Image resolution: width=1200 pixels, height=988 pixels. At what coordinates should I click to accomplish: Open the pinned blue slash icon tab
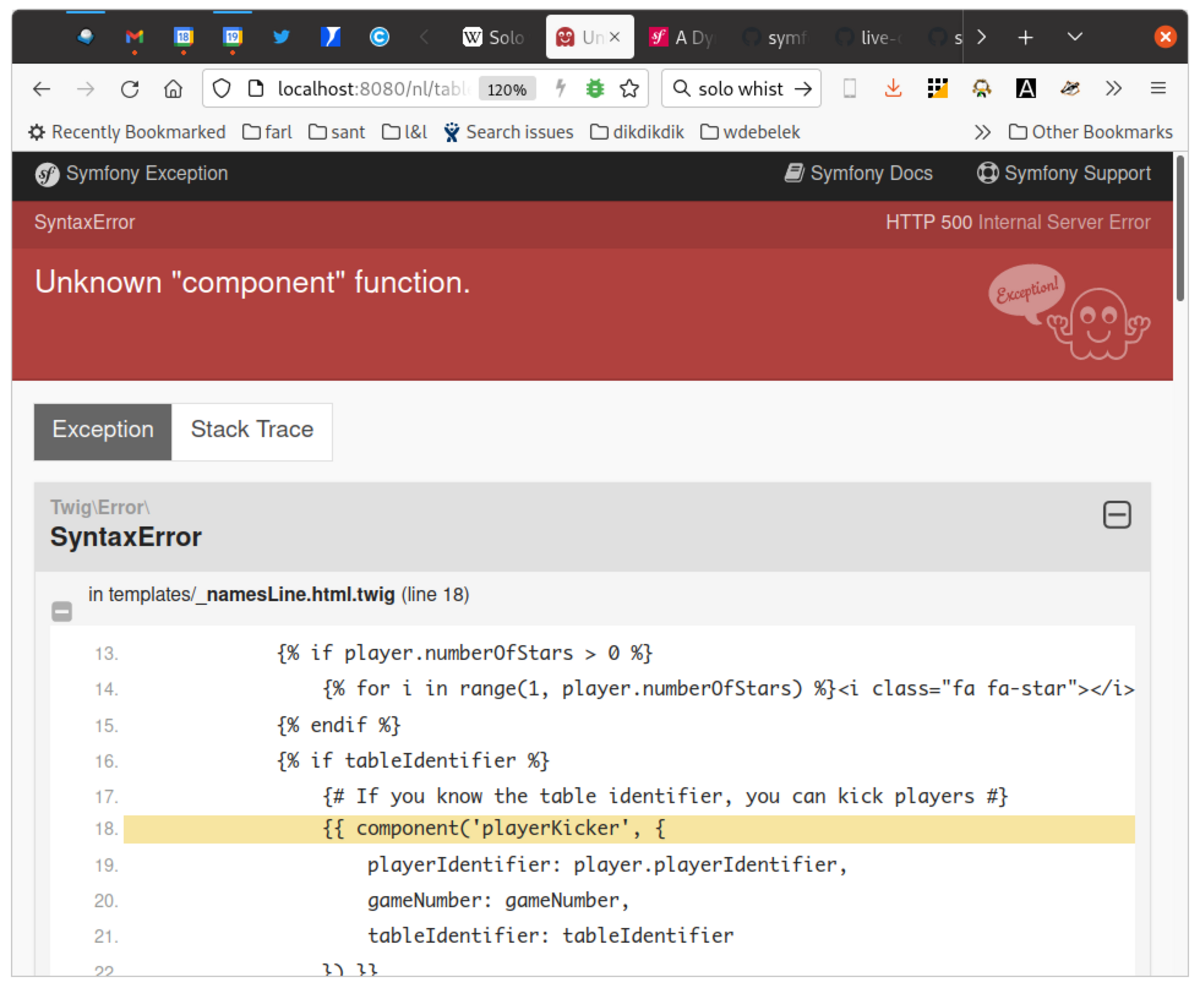pyautogui.click(x=330, y=37)
